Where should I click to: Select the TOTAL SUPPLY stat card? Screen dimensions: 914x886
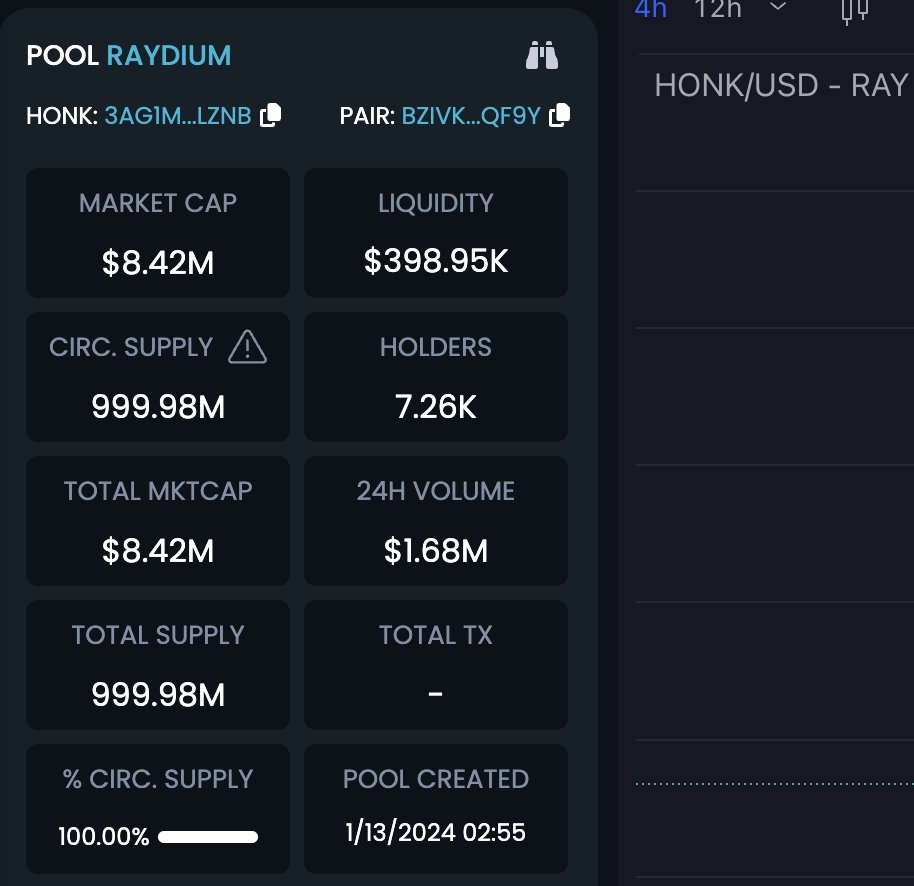(157, 664)
